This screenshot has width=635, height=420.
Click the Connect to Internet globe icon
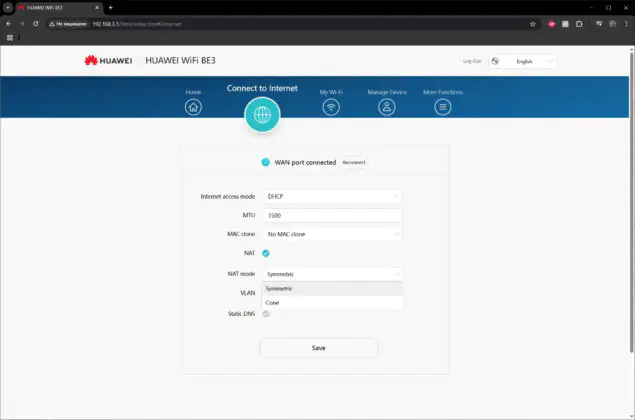coord(262,115)
